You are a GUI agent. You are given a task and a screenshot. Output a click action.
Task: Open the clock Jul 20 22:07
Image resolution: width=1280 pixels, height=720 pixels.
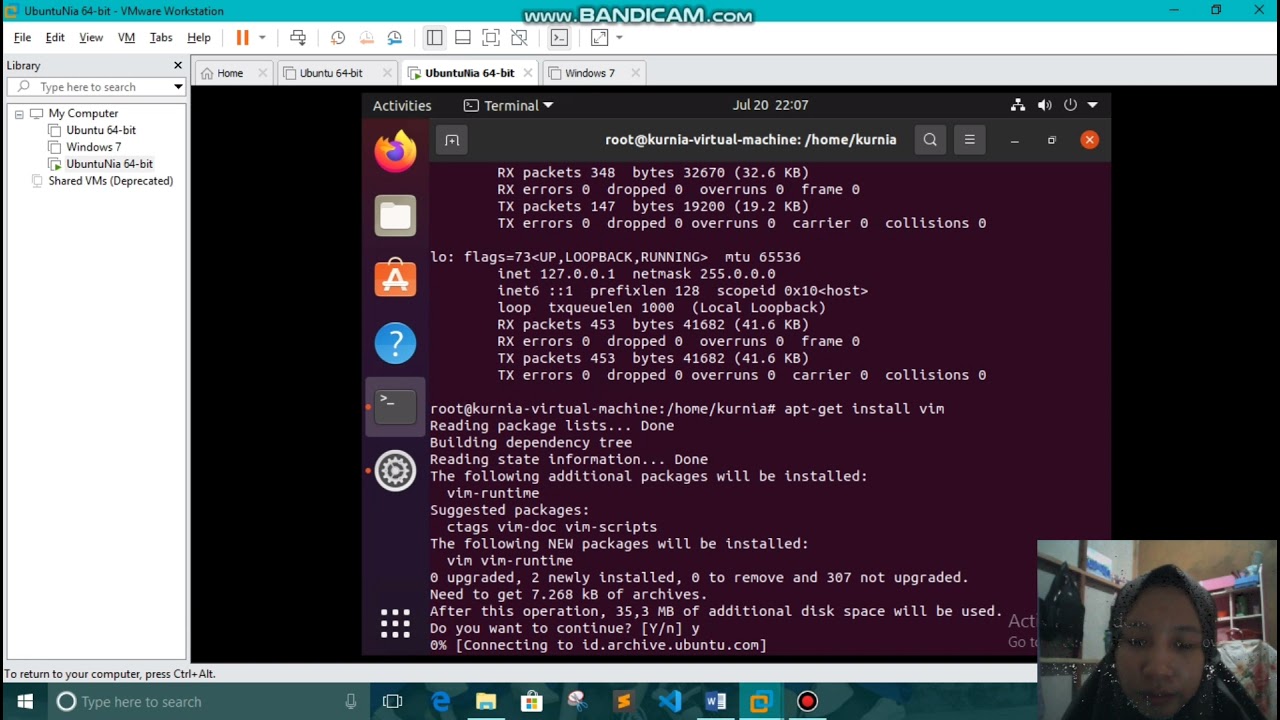coord(770,105)
